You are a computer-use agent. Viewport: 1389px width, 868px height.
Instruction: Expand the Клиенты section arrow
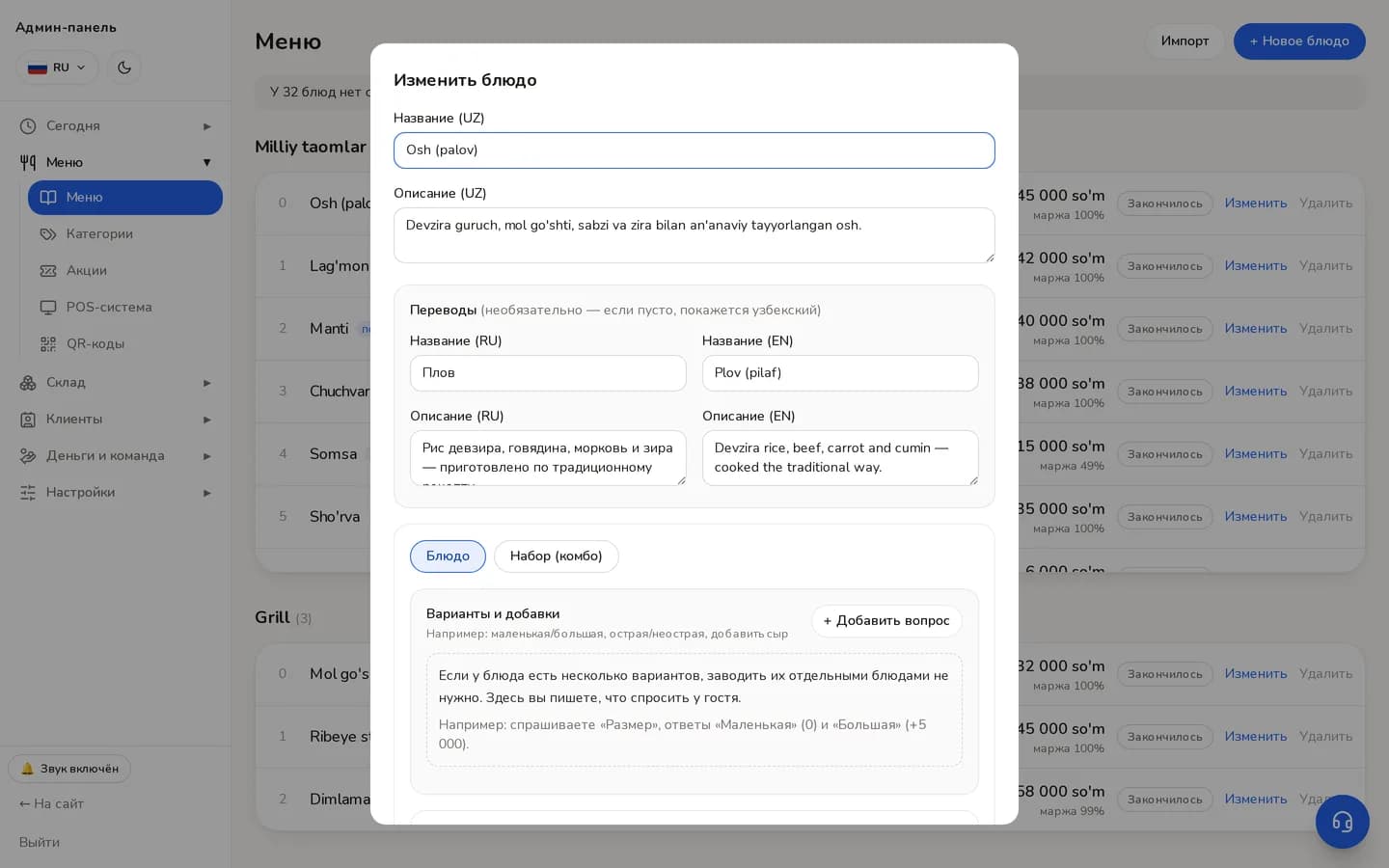coord(206,420)
